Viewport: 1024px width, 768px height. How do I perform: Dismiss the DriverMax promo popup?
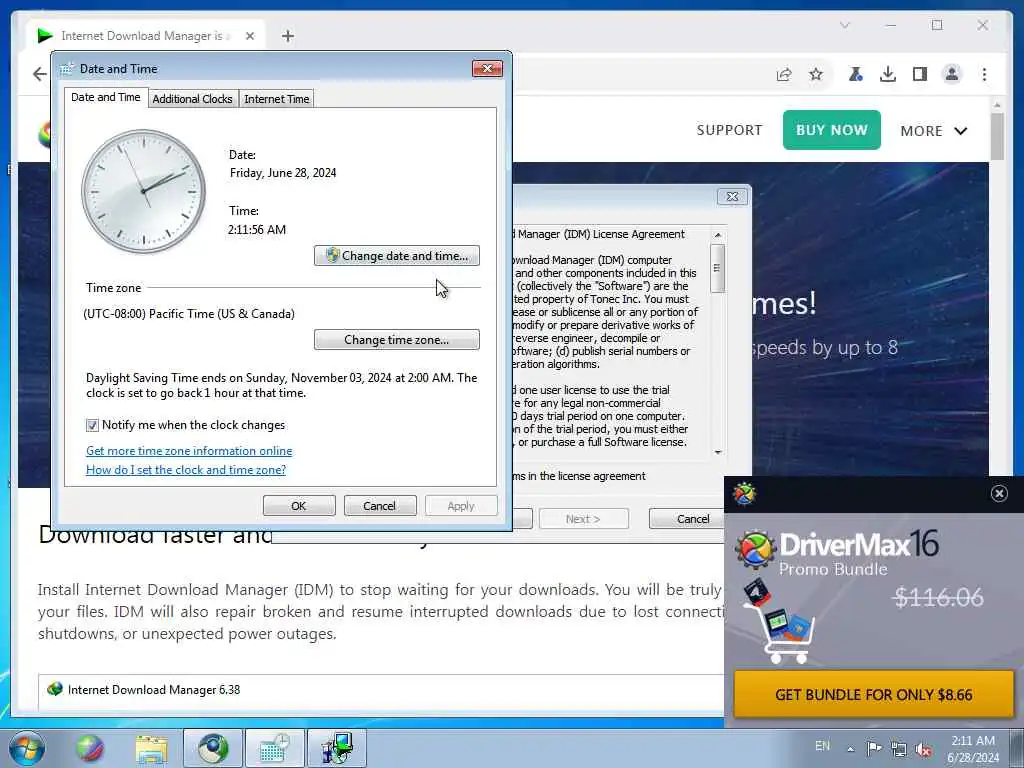999,494
